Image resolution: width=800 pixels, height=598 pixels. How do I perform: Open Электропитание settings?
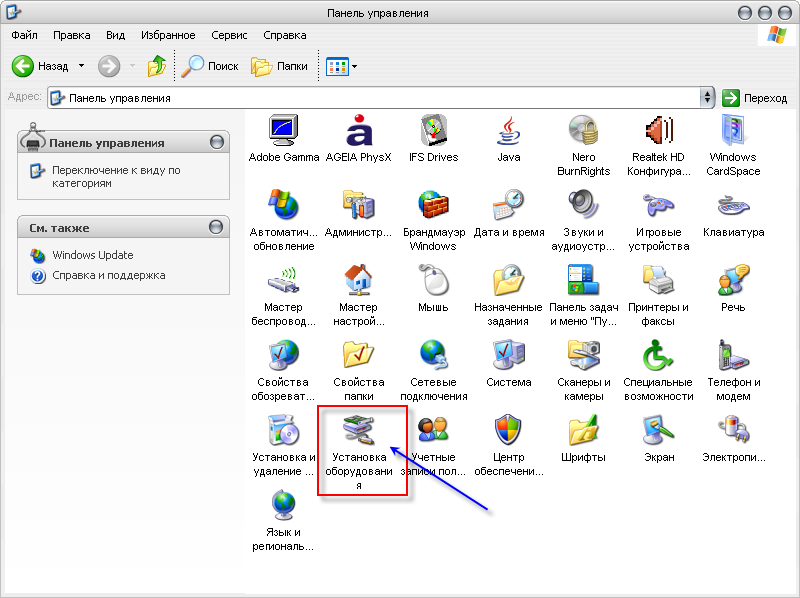click(x=733, y=438)
